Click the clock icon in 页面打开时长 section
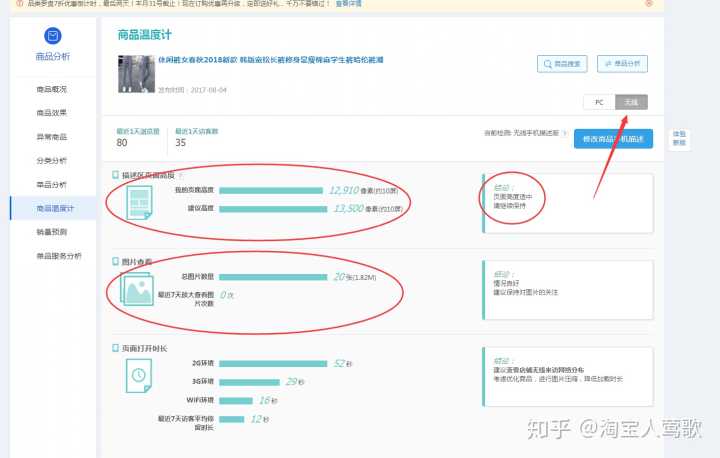The width and height of the screenshot is (720, 458). coord(139,376)
